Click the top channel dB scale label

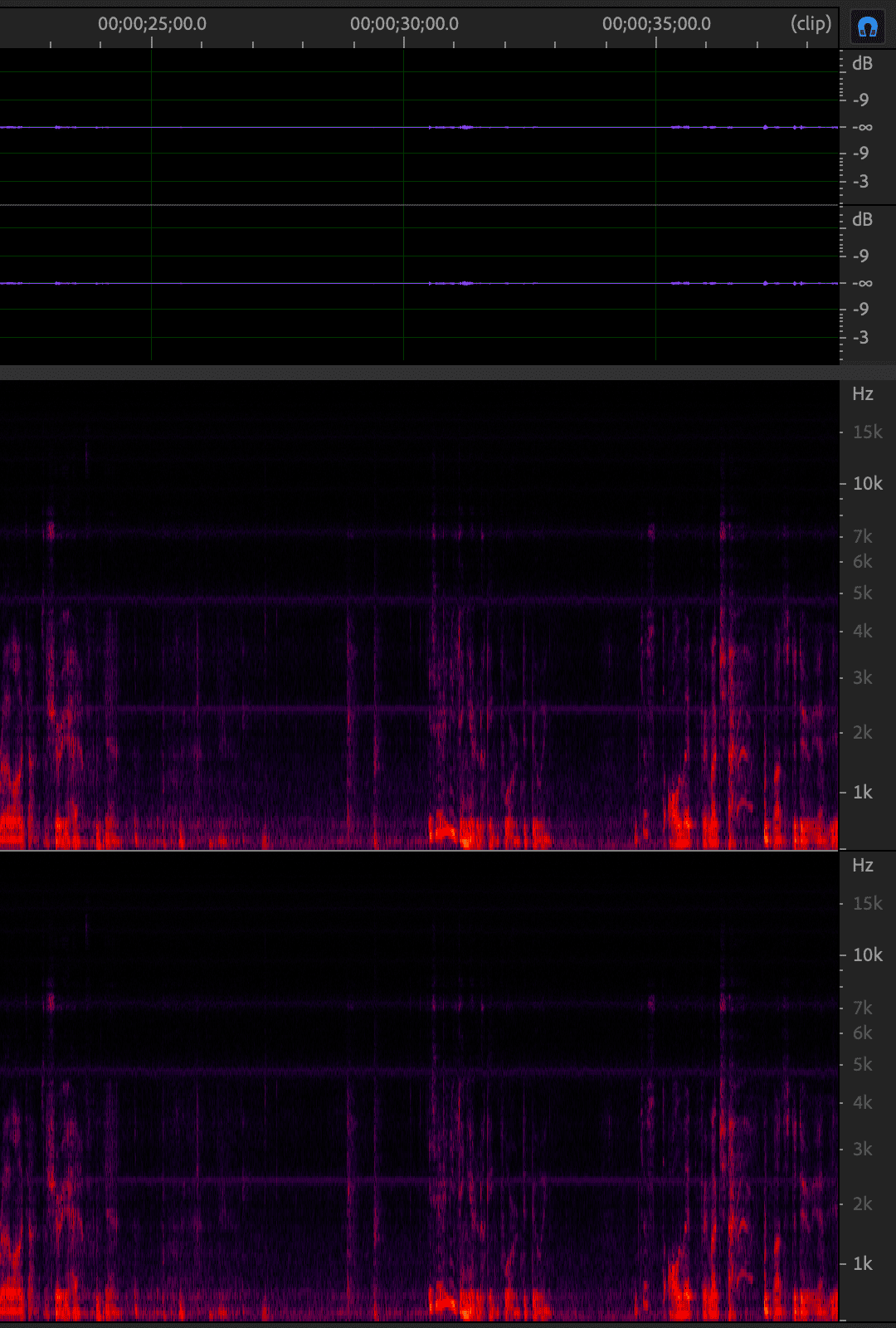point(862,64)
